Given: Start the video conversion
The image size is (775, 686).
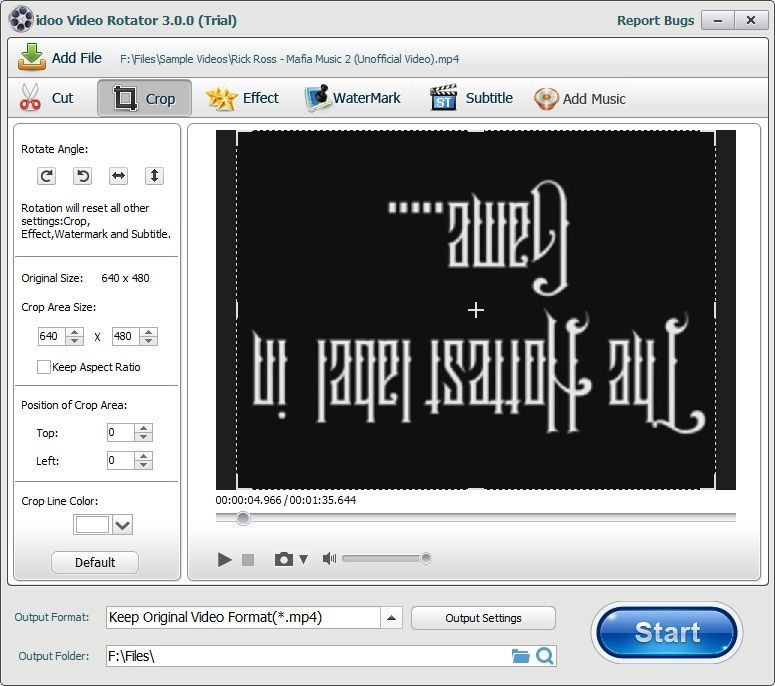Looking at the screenshot, I should tap(667, 633).
